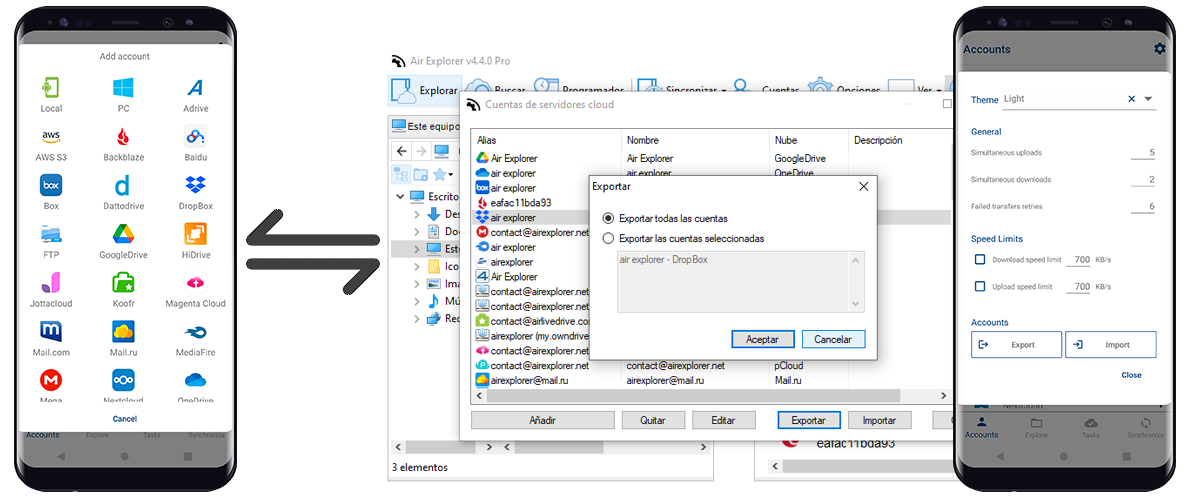The image size is (1200, 500).
Task: Select the HiDrive icon
Action: click(195, 234)
